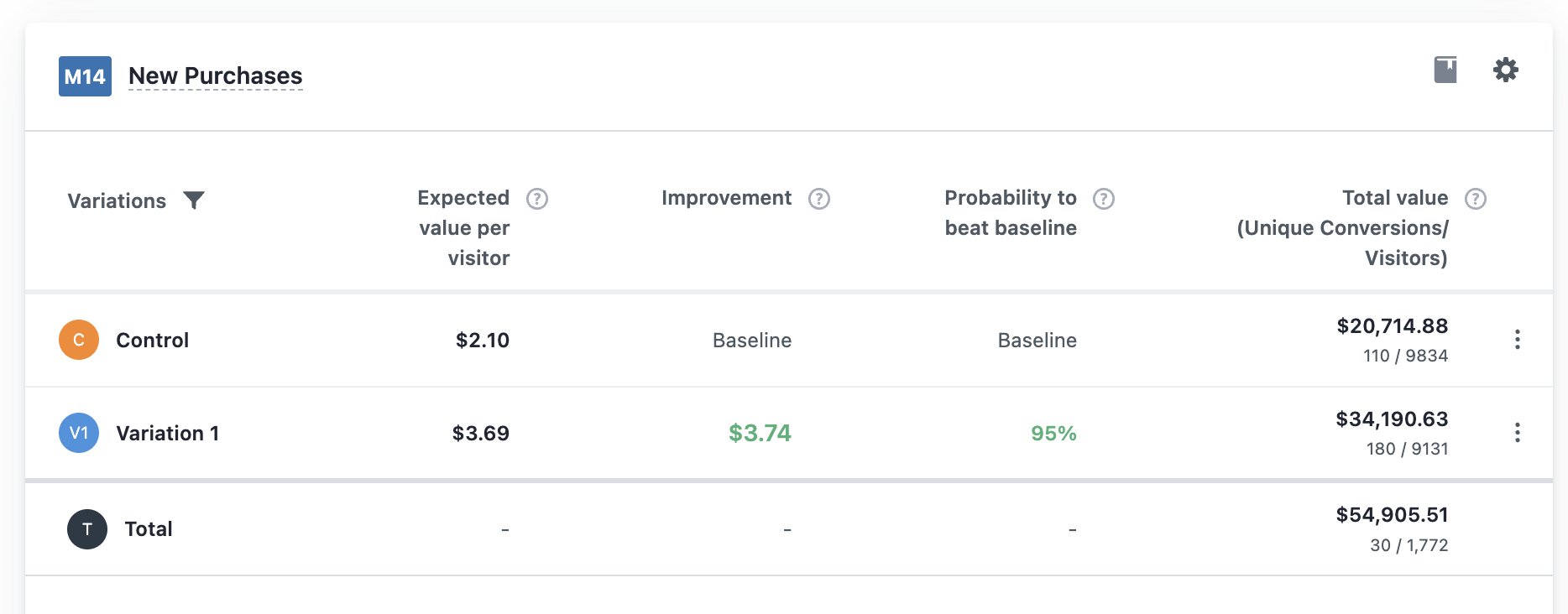This screenshot has width=1568, height=614.
Task: Click the $54,905.51 total value
Action: point(1393,514)
